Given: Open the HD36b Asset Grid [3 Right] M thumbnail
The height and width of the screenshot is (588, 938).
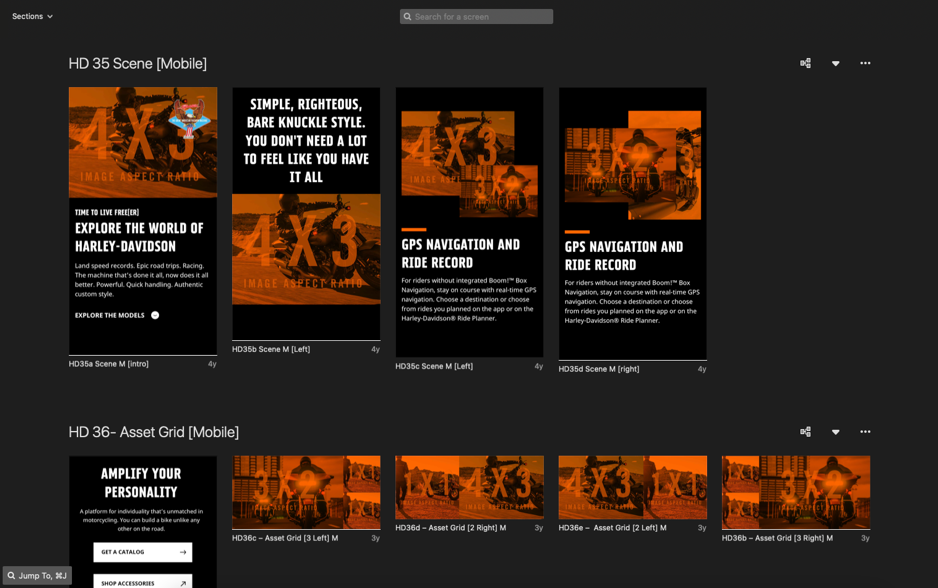Looking at the screenshot, I should coord(796,492).
